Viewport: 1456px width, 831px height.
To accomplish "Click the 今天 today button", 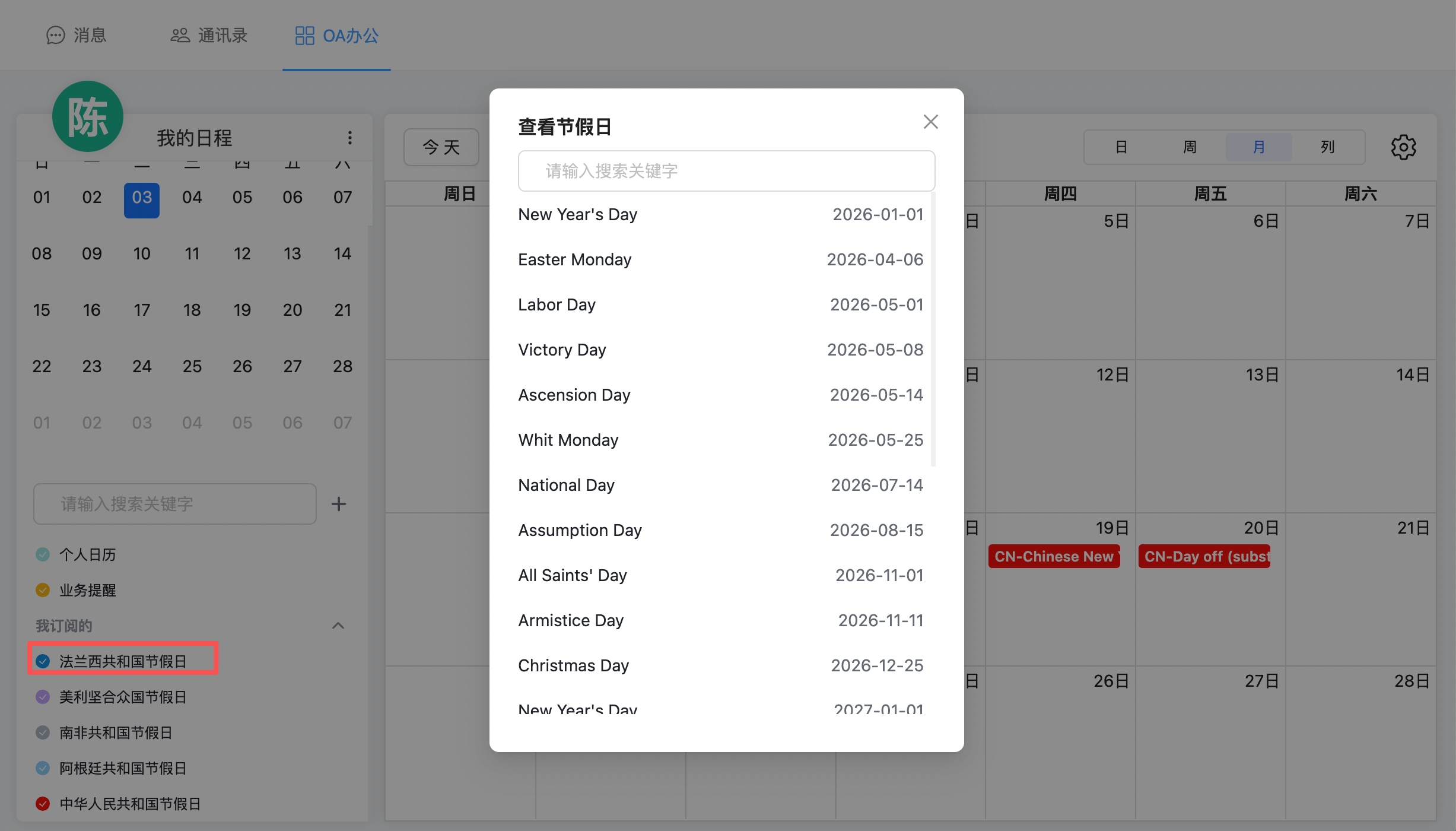I will tap(441, 147).
